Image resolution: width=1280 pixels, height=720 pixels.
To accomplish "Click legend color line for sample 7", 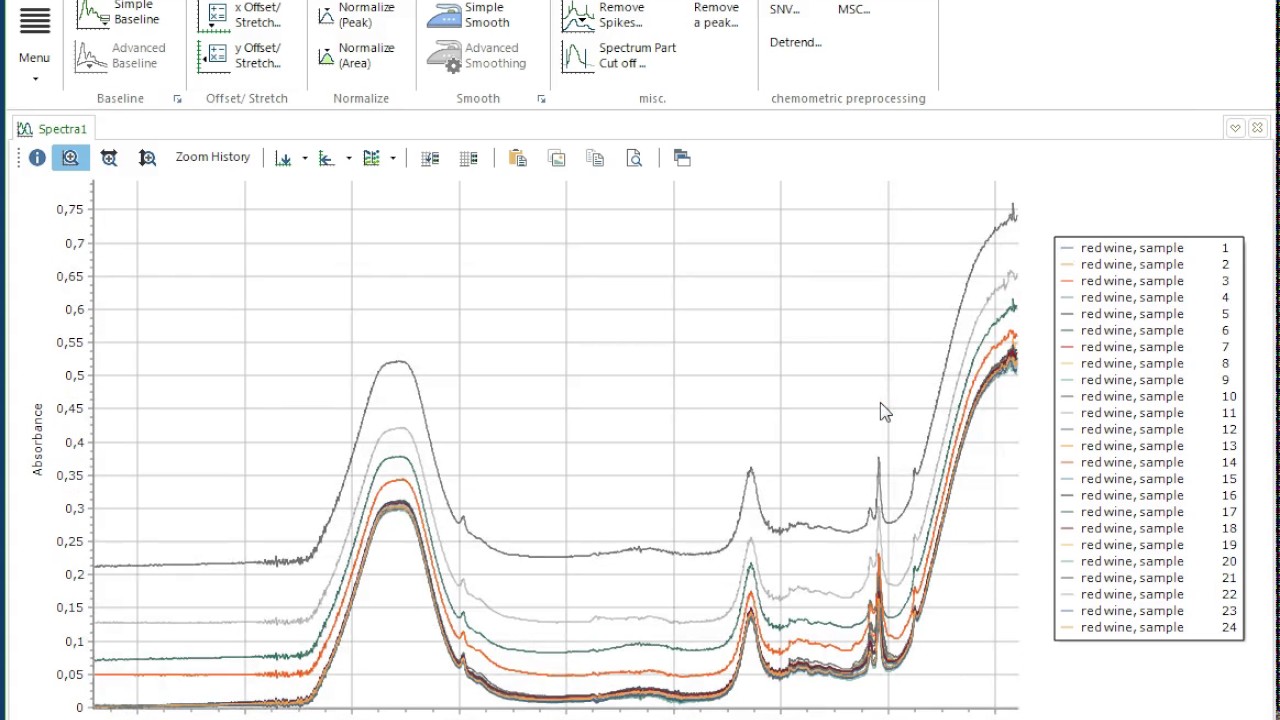I will pyautogui.click(x=1068, y=347).
